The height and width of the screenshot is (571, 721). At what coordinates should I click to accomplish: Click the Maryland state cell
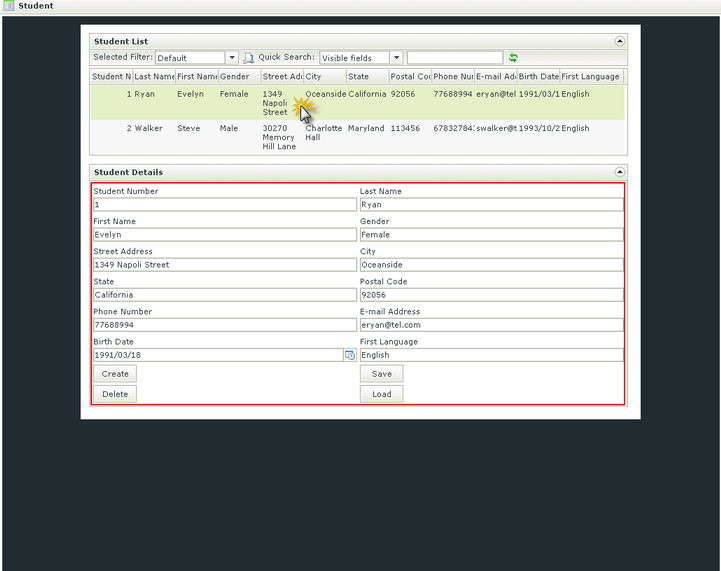point(366,128)
